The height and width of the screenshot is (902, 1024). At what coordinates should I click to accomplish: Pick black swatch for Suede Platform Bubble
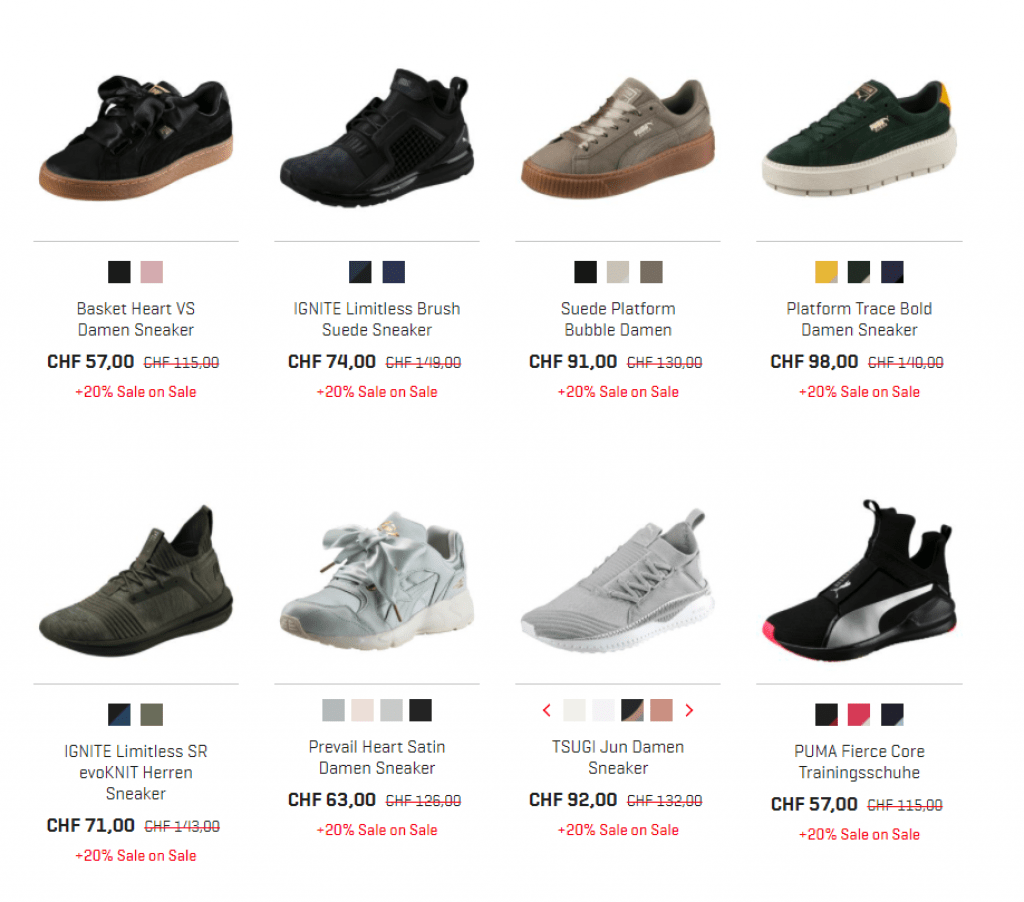tap(585, 272)
